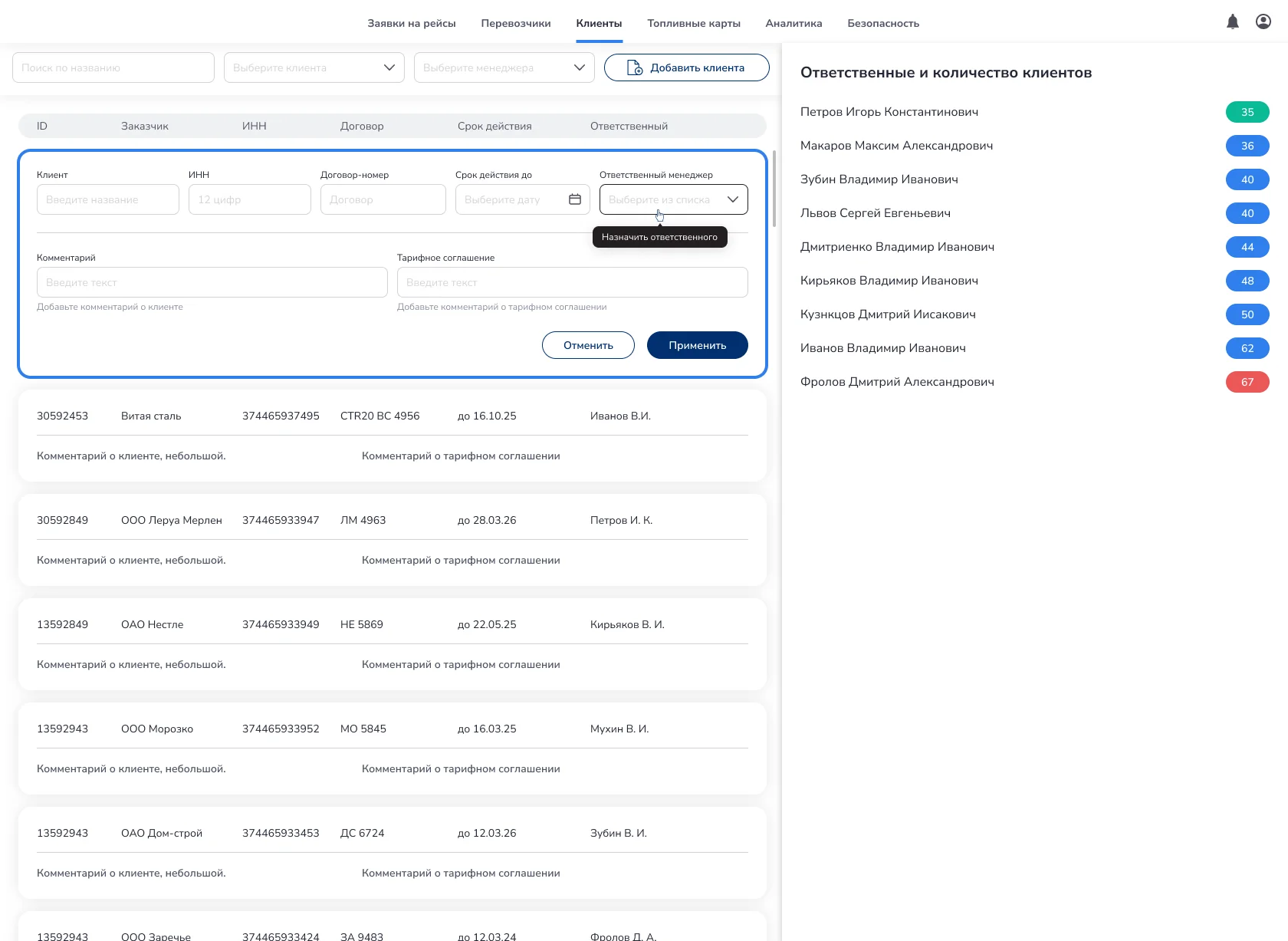Open client row Витая сталь

click(393, 436)
